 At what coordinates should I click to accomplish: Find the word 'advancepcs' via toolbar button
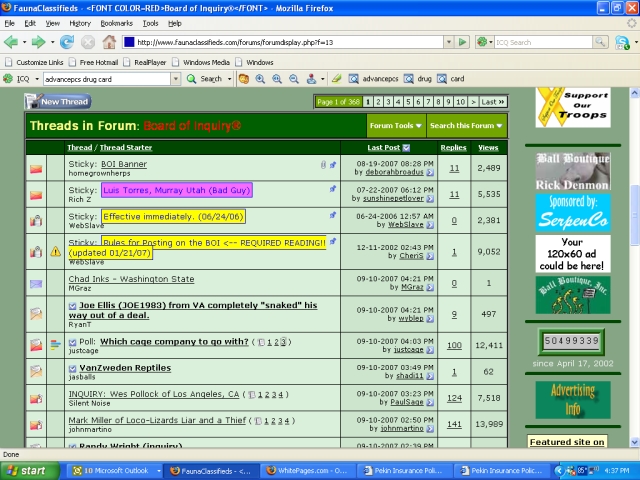pos(374,79)
